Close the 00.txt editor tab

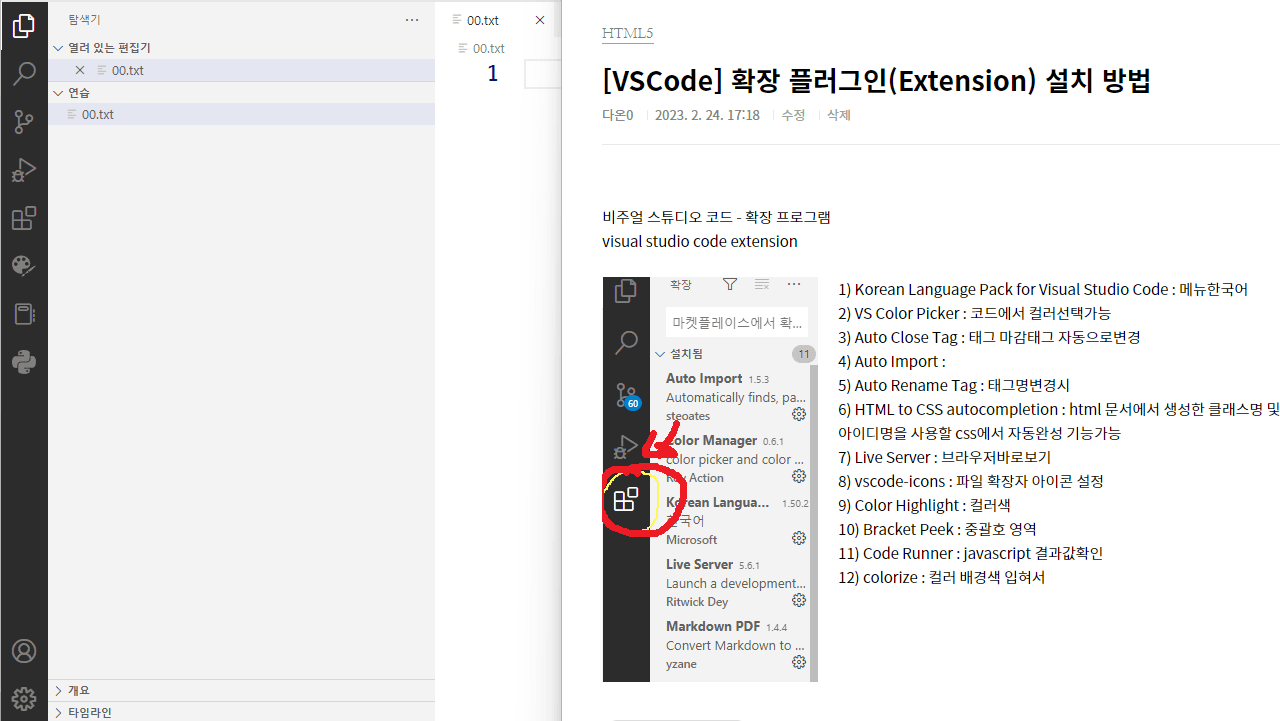[540, 20]
